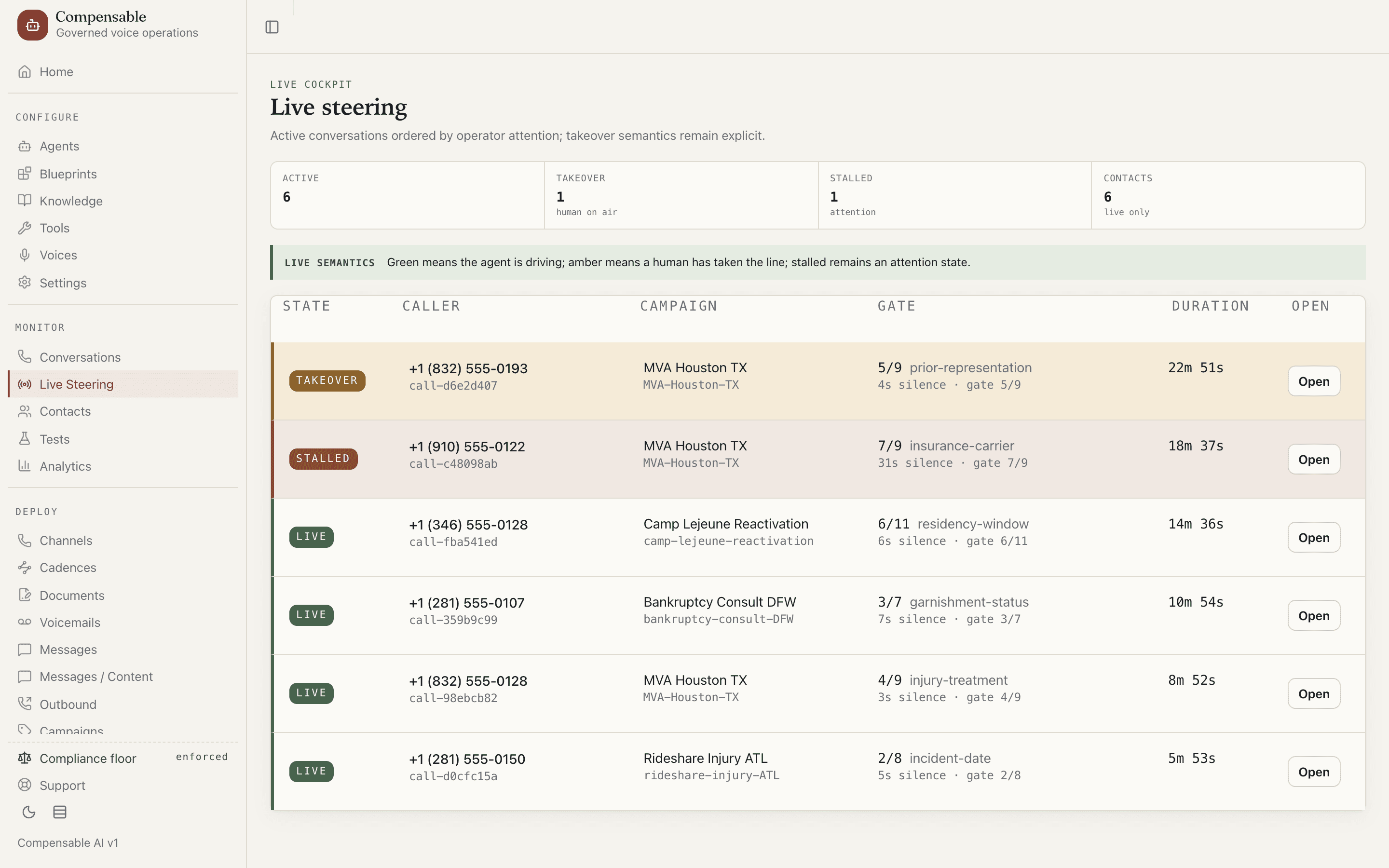Click the Support lifebuoy icon

[25, 786]
